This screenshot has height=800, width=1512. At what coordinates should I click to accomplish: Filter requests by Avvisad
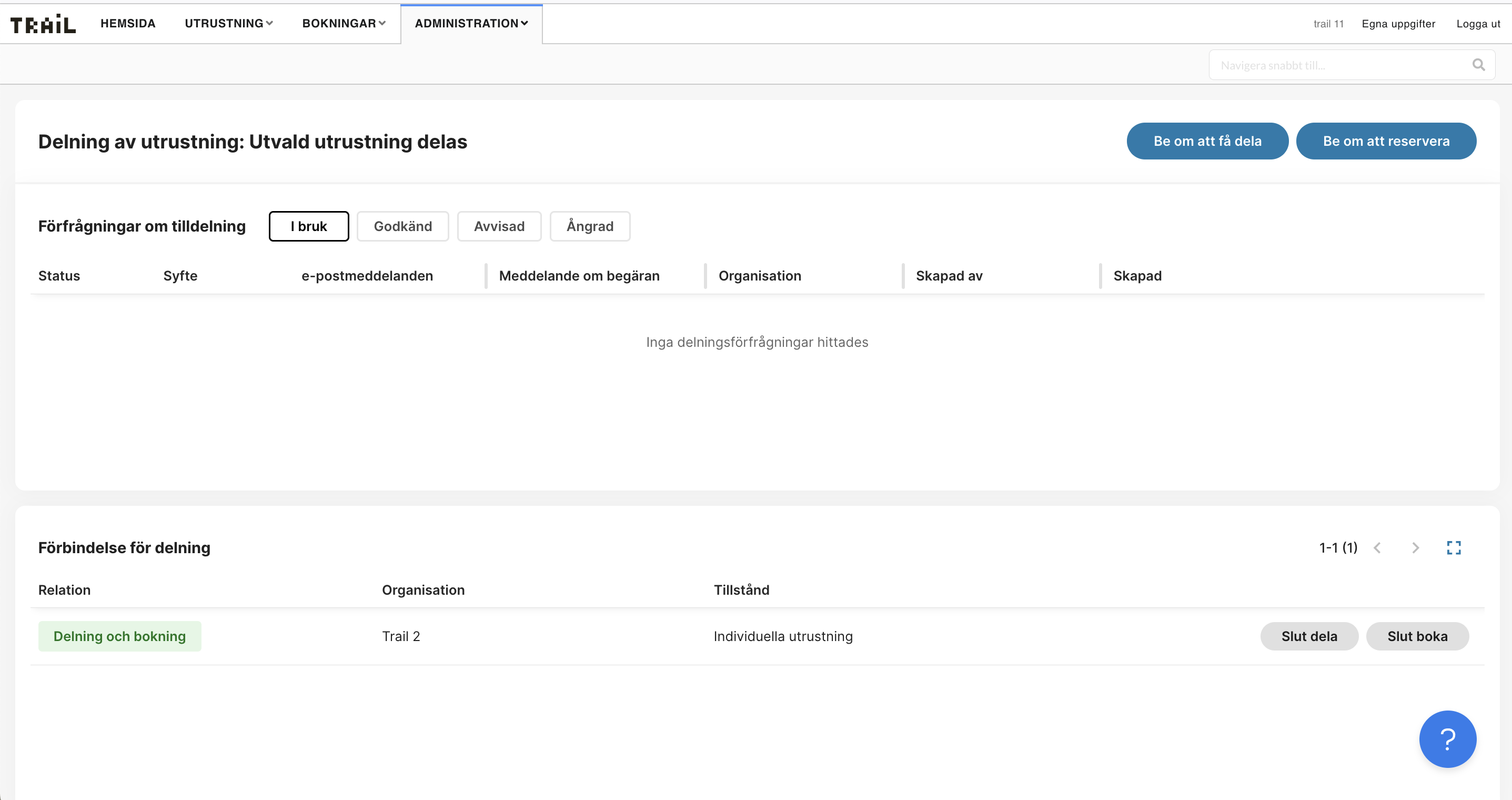(499, 226)
